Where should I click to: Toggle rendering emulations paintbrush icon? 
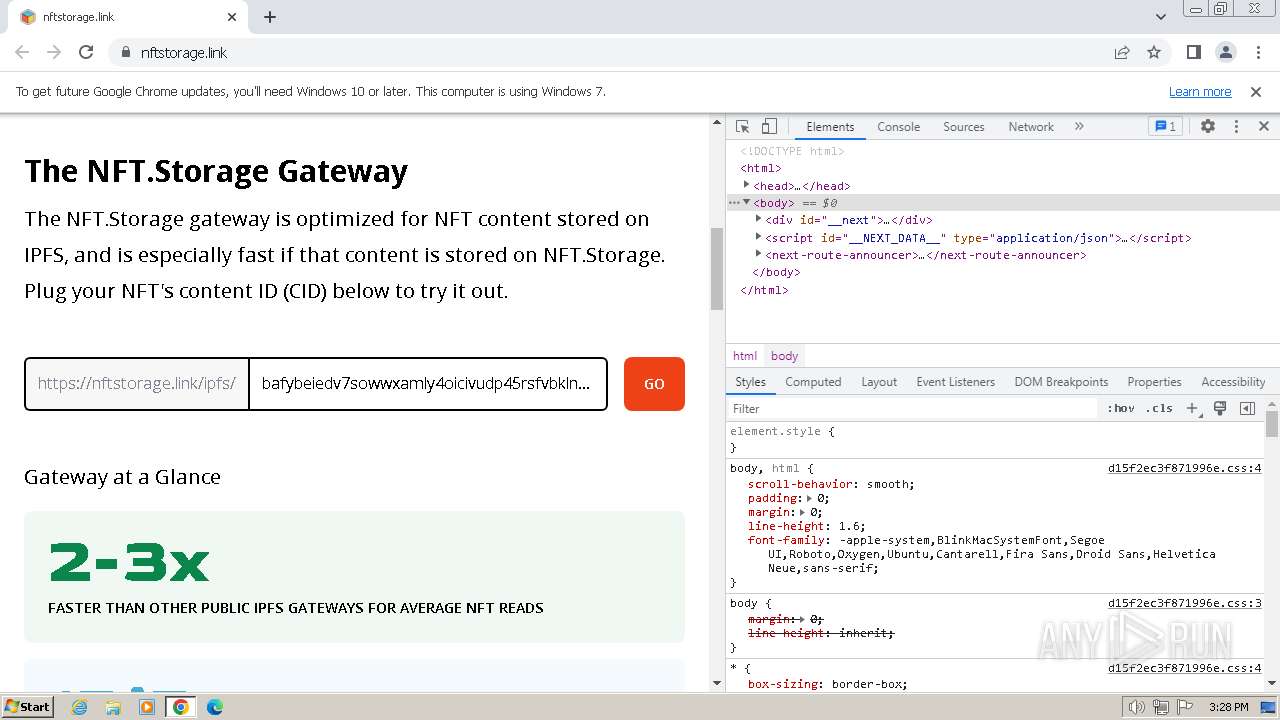[x=1220, y=408]
